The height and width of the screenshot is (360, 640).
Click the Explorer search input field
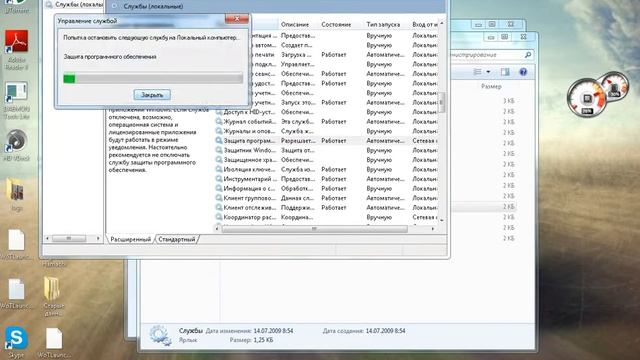(x=486, y=54)
